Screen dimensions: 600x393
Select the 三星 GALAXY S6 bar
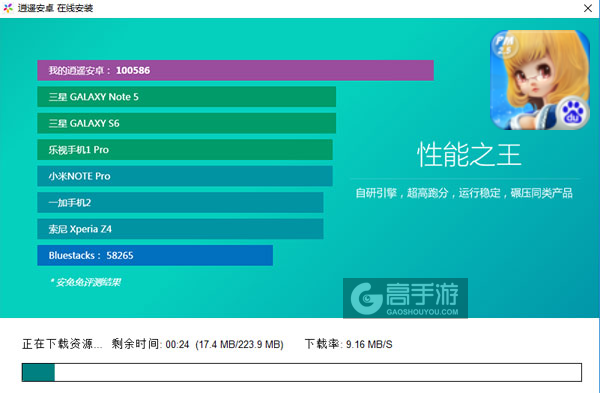[186, 123]
